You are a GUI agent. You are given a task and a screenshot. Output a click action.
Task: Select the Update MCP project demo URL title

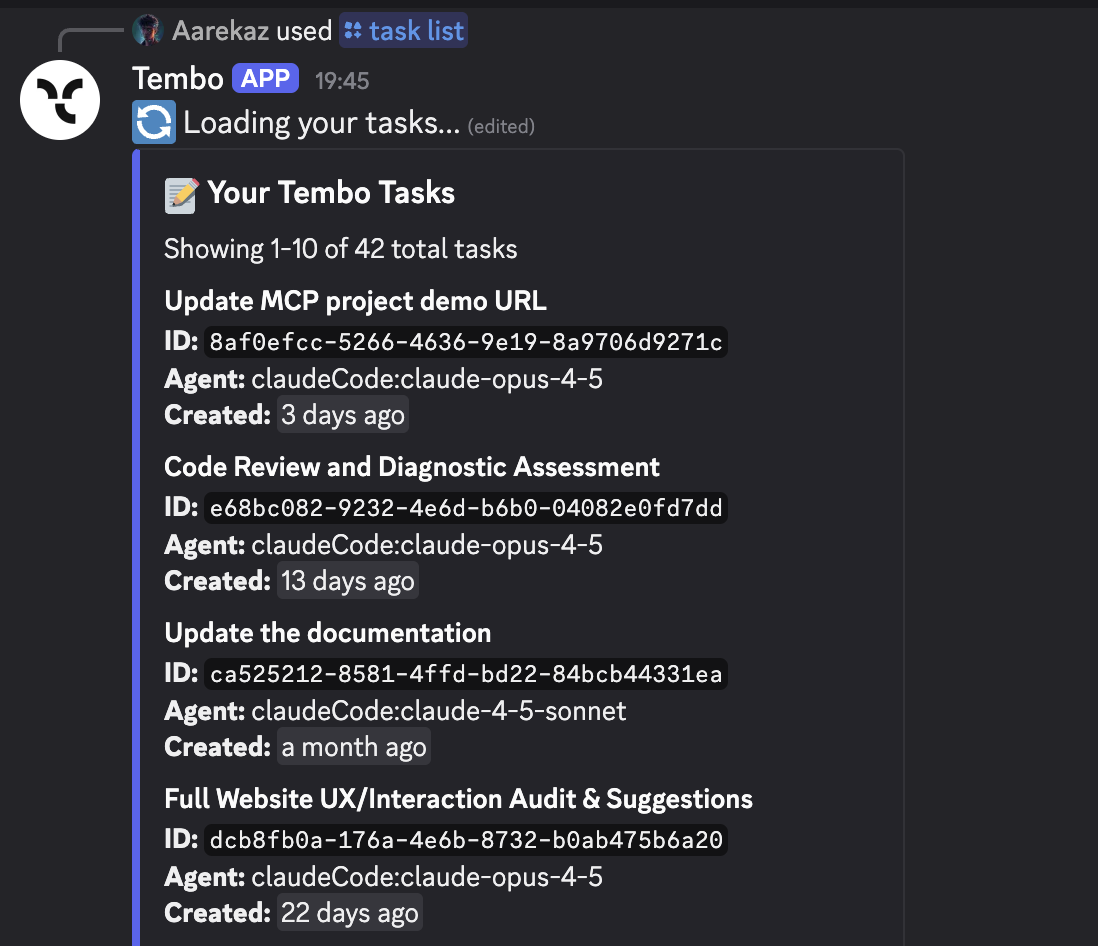[355, 301]
